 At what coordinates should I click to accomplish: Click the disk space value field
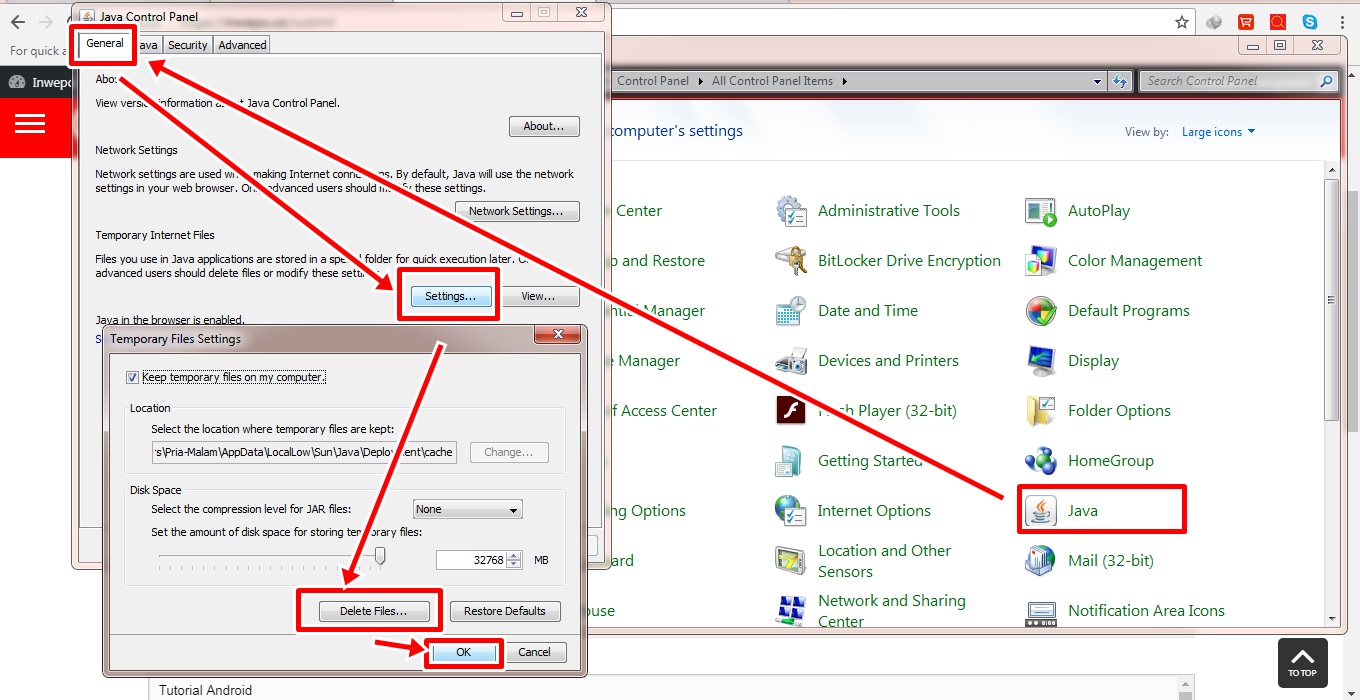point(472,561)
